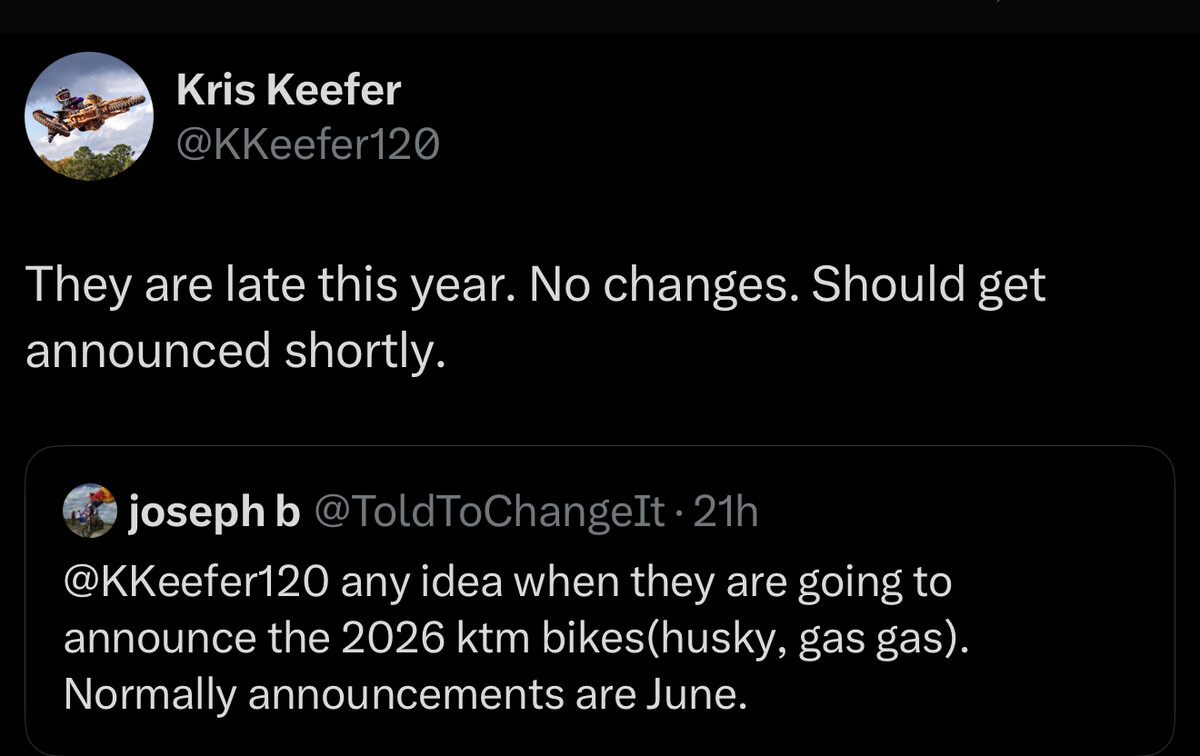Open Kris Keefer's profile picture

click(x=88, y=117)
